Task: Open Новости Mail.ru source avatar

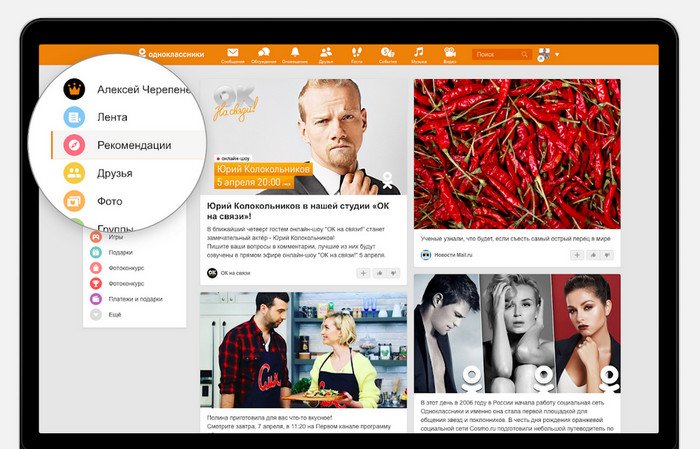Action: point(426,255)
